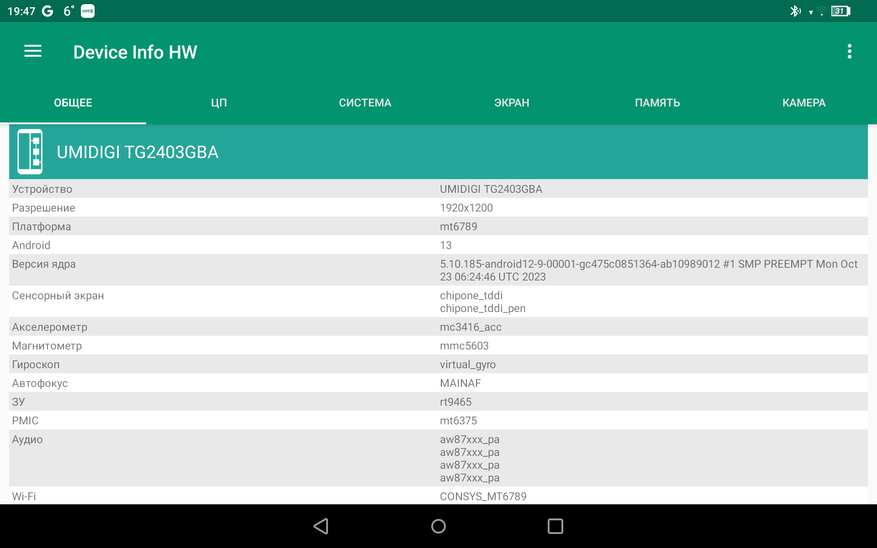
Task: Tap the mc3416_acc value
Action: 470,327
